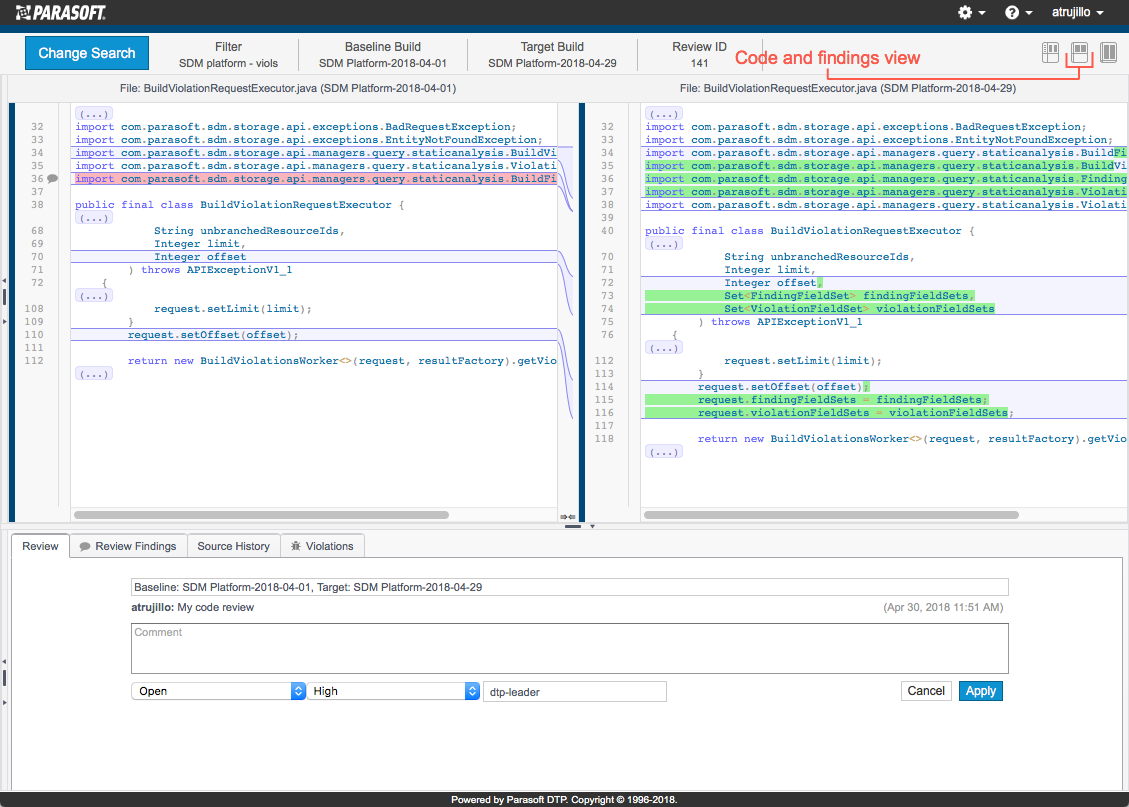Click 'request.setLimit(limit);' on target line 112
The width and height of the screenshot is (1129, 807).
803,361
